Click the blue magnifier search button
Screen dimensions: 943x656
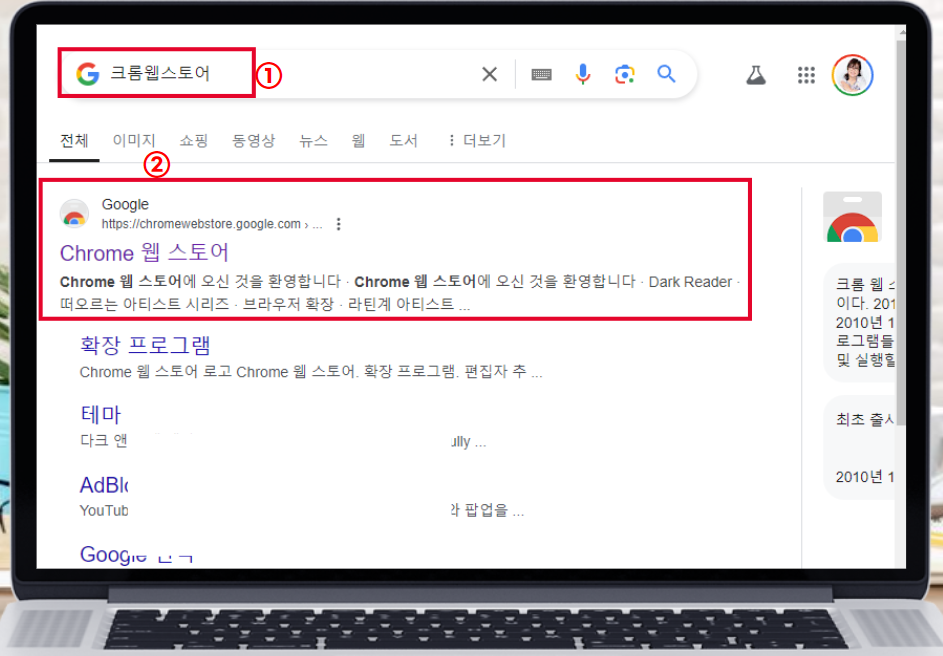pyautogui.click(x=666, y=73)
